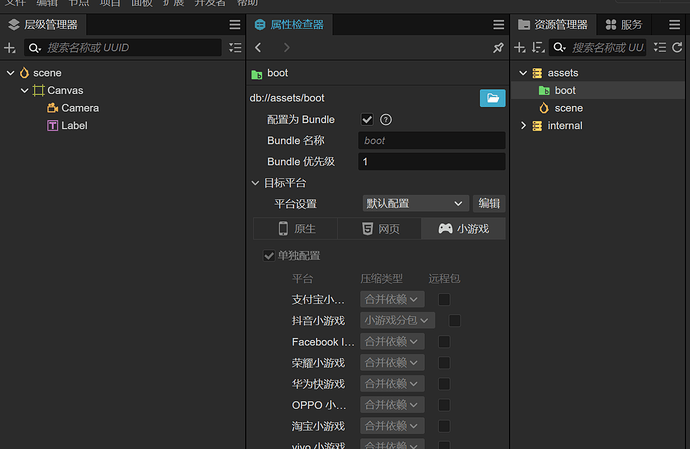Collapse the scene node in Hierarchy
This screenshot has height=449, width=690.
(11, 73)
